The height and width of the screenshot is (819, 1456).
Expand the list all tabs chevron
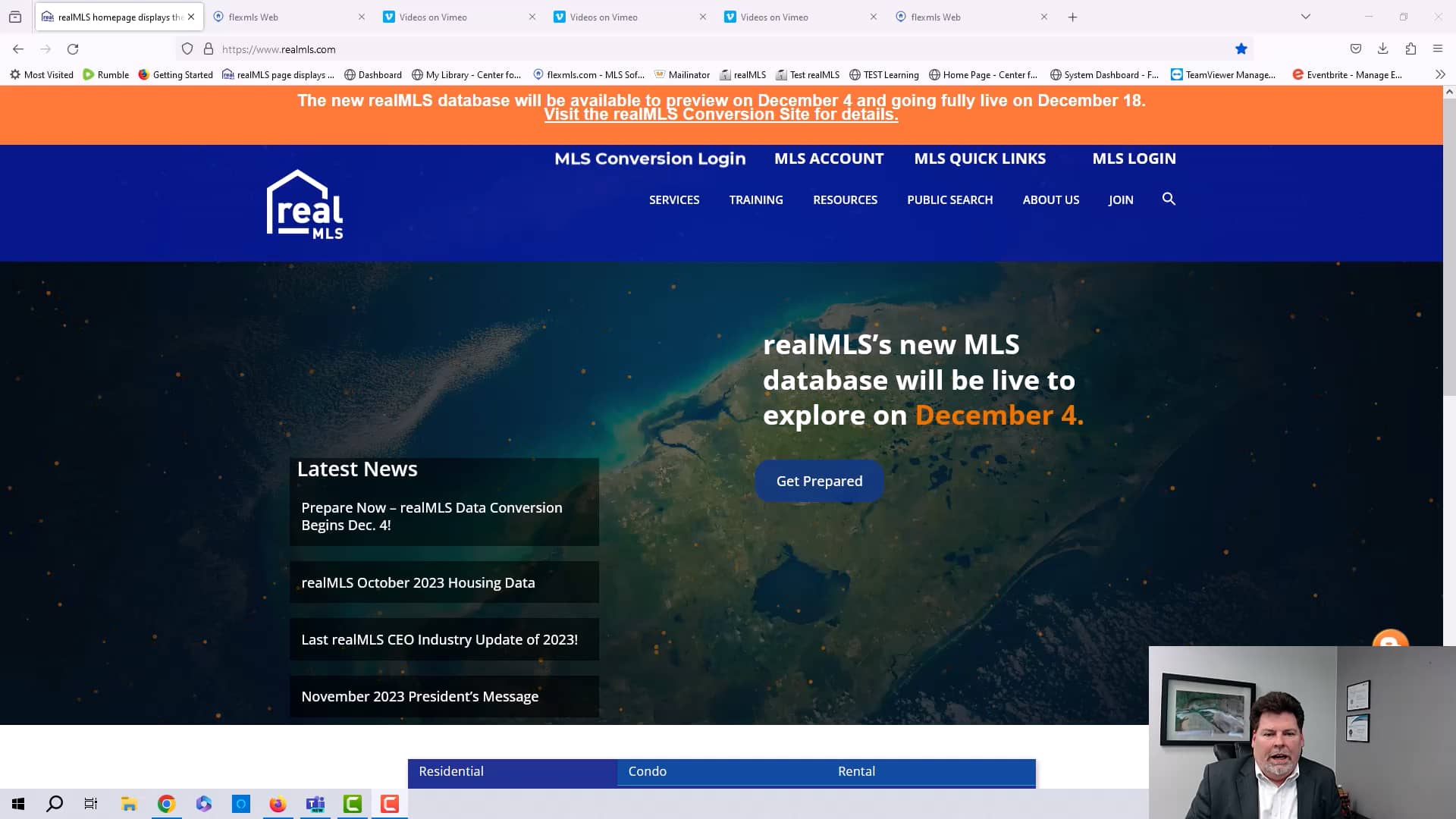pos(1305,17)
